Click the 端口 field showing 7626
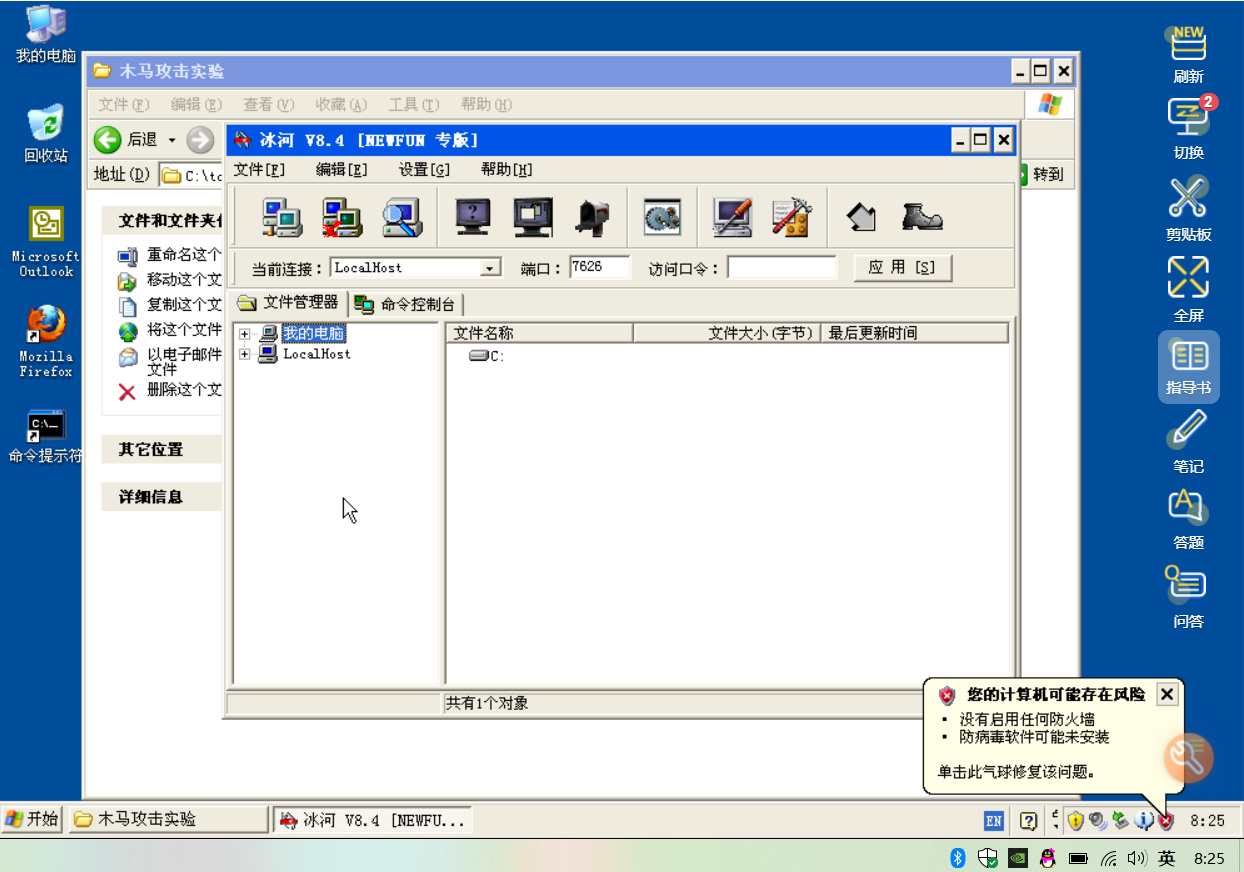 [x=600, y=267]
